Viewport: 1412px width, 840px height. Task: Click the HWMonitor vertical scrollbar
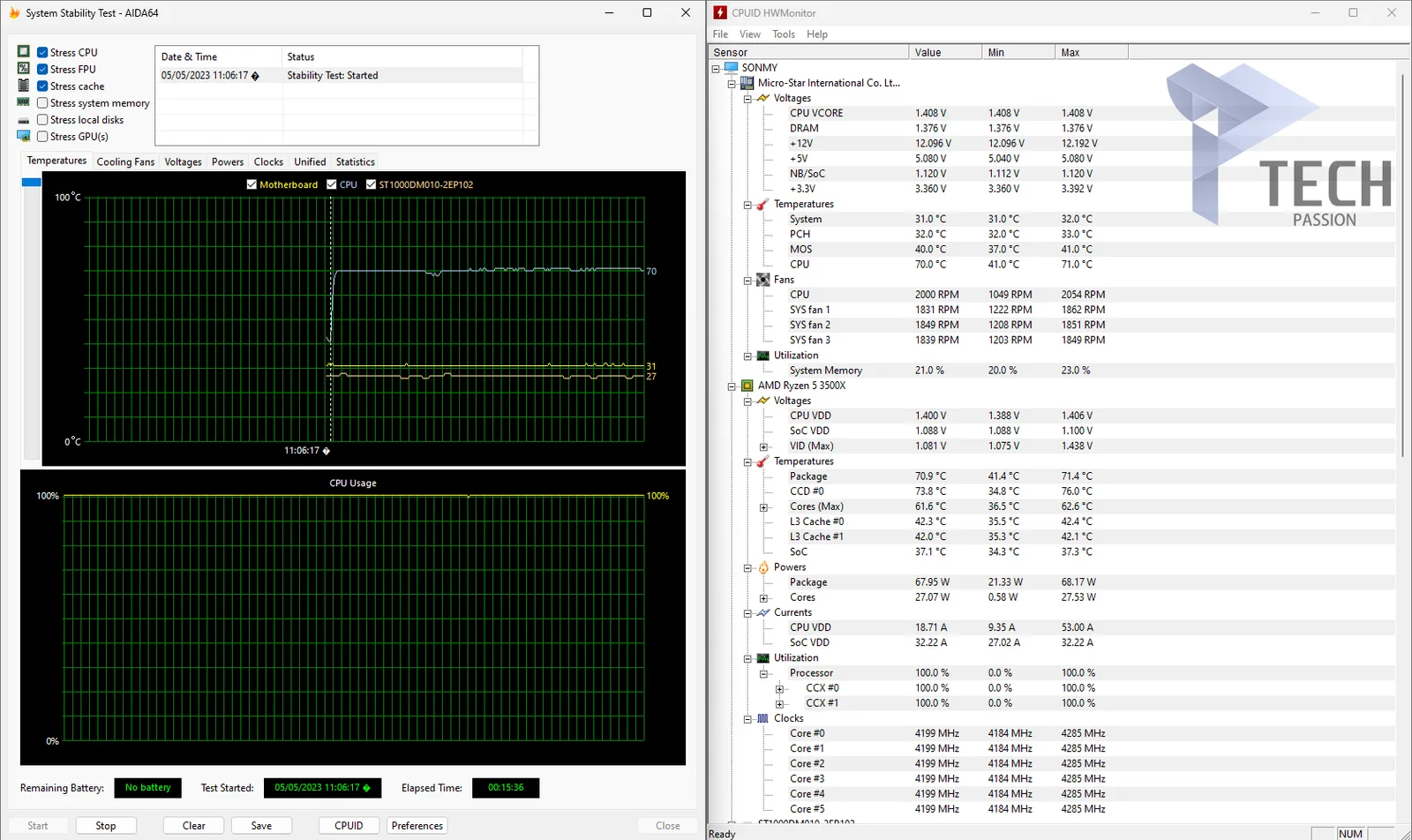click(x=1402, y=265)
